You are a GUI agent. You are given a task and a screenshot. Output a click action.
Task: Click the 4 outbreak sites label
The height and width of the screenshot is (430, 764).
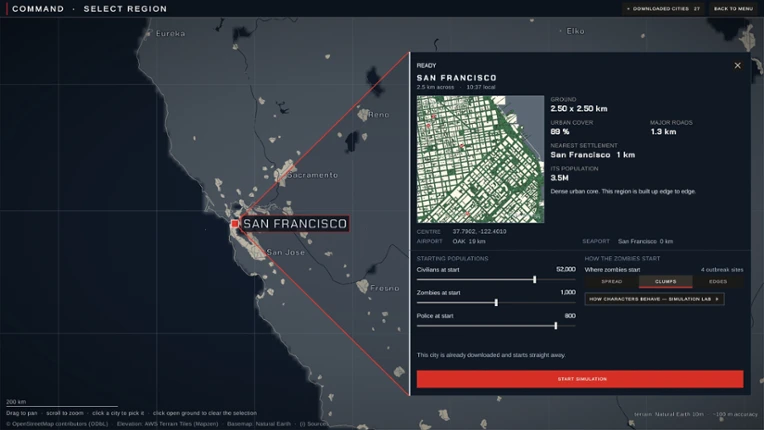[x=722, y=269]
